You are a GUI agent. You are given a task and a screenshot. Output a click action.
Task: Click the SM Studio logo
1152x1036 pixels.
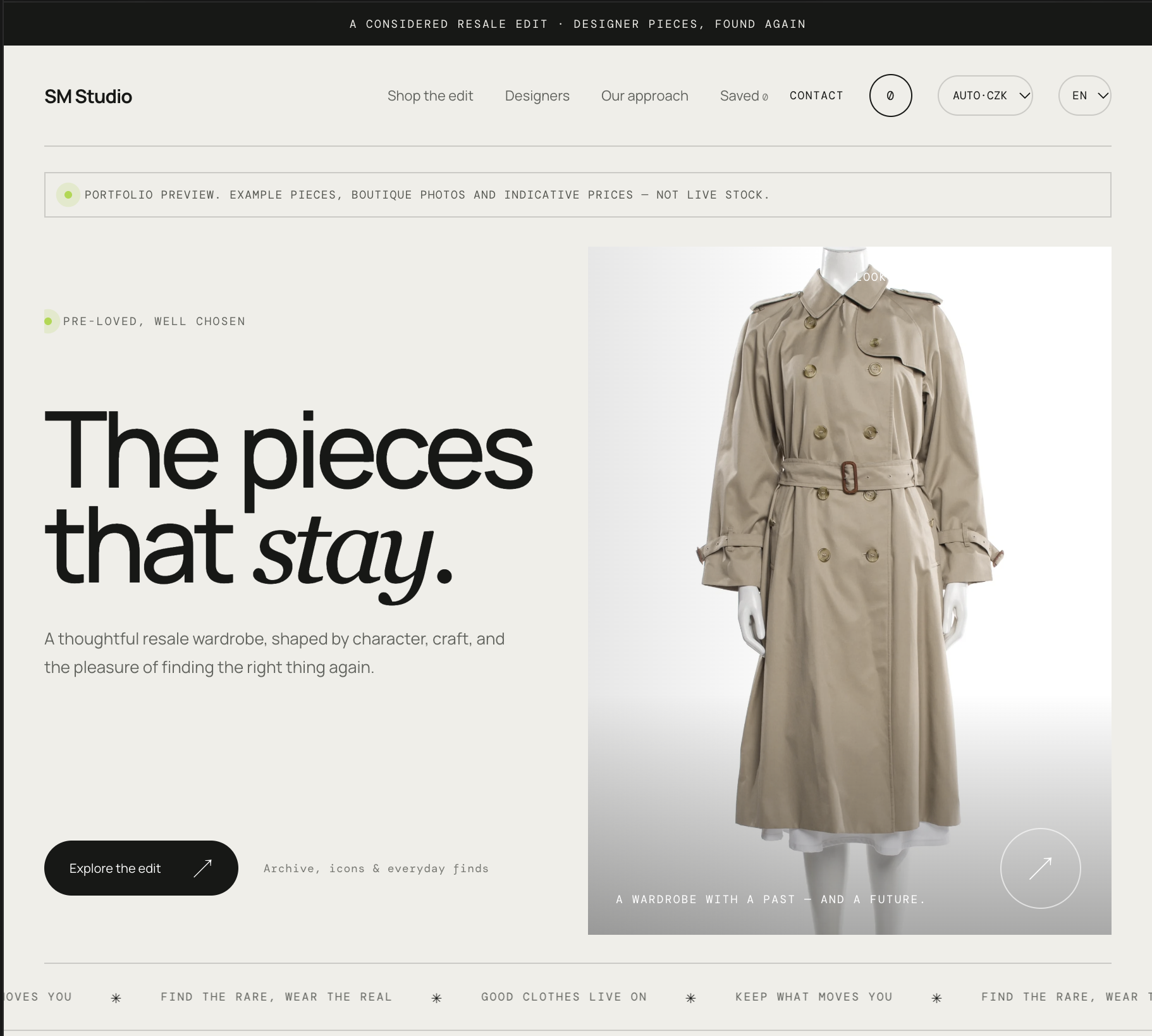[x=88, y=96]
